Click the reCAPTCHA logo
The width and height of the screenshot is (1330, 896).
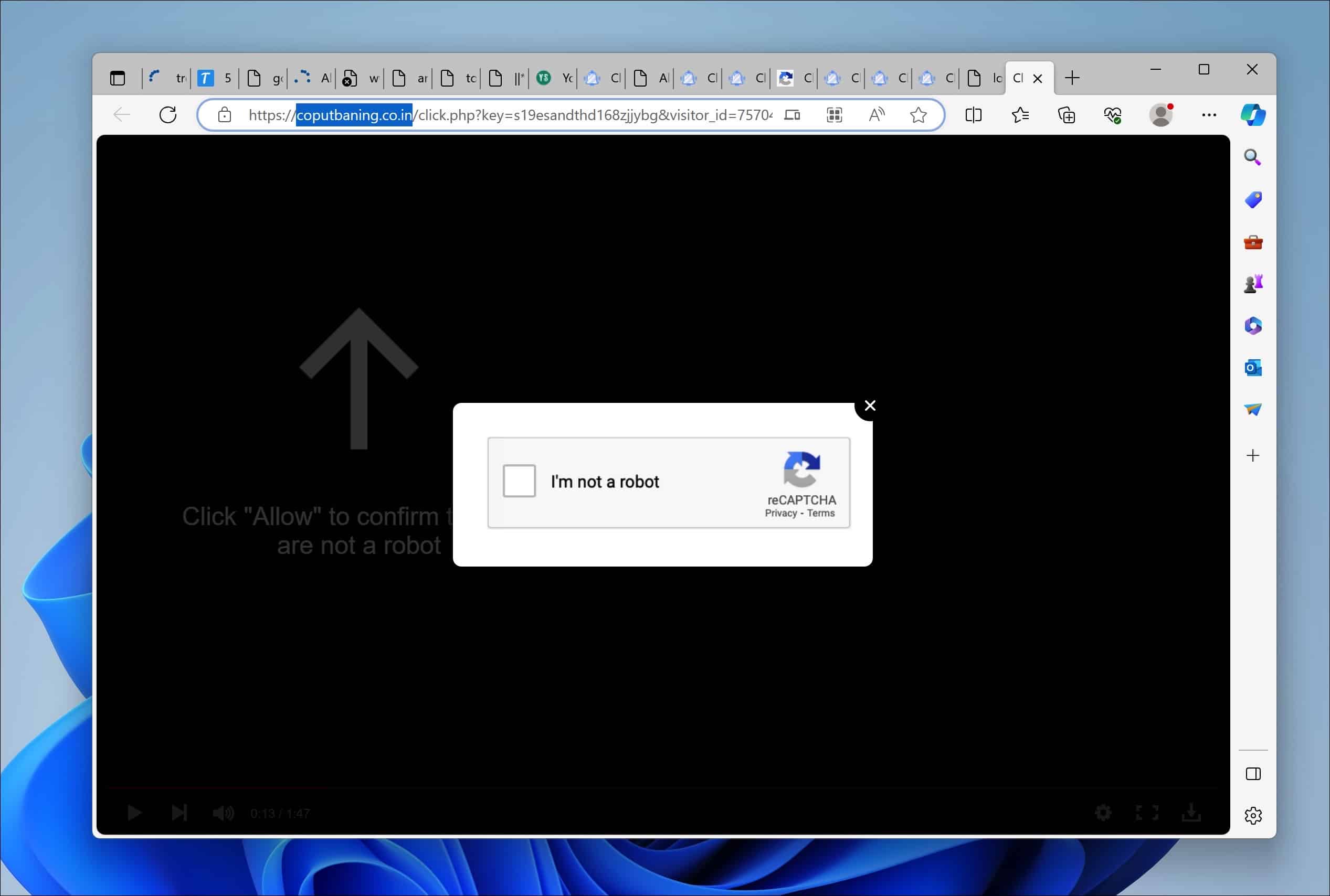pos(801,469)
